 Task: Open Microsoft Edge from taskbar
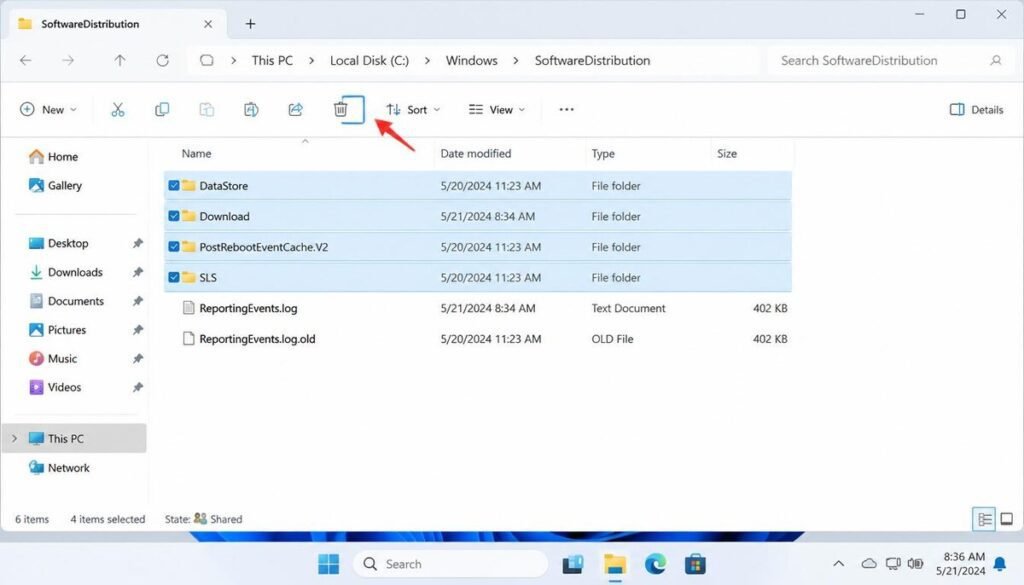655,564
